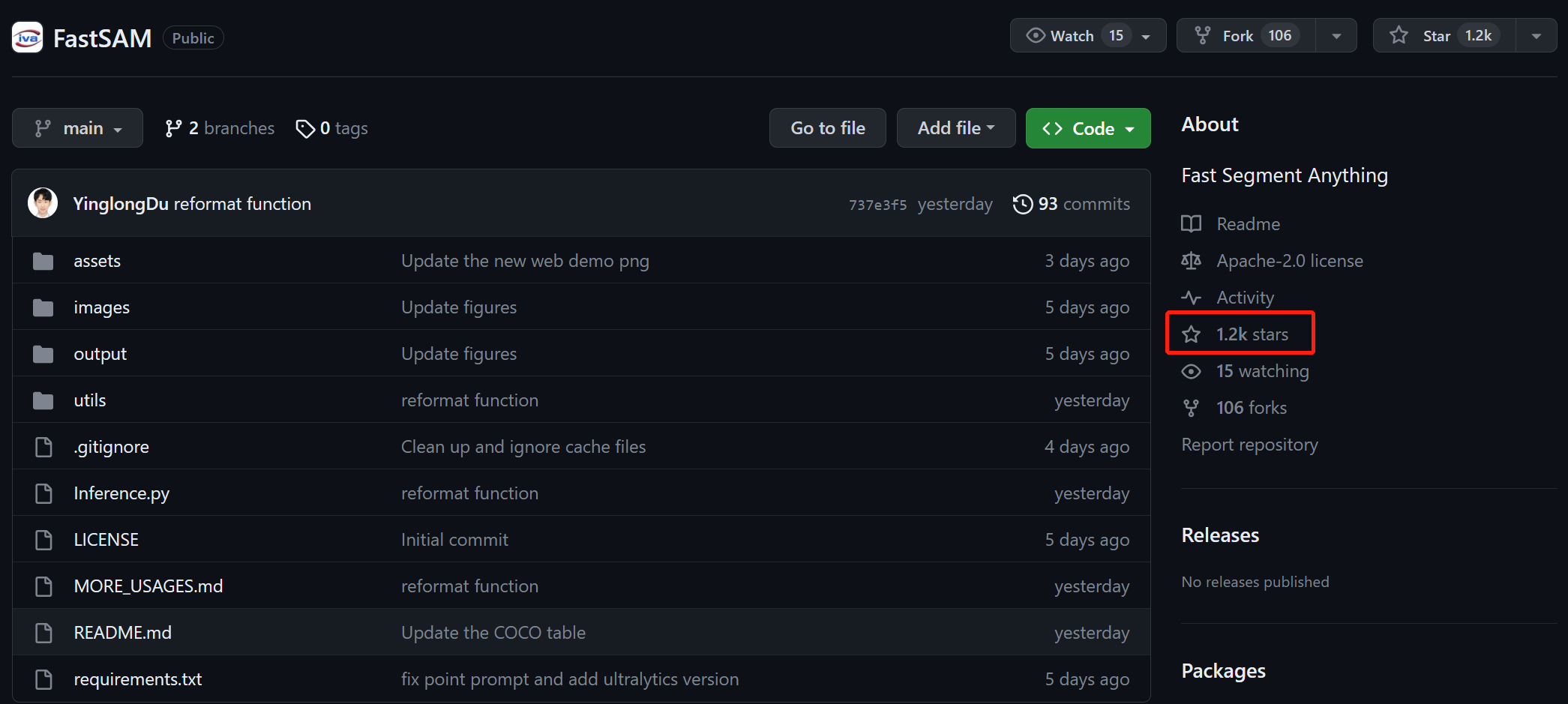
Task: Click the MORE_USAGES.md file icon
Action: pyautogui.click(x=43, y=586)
